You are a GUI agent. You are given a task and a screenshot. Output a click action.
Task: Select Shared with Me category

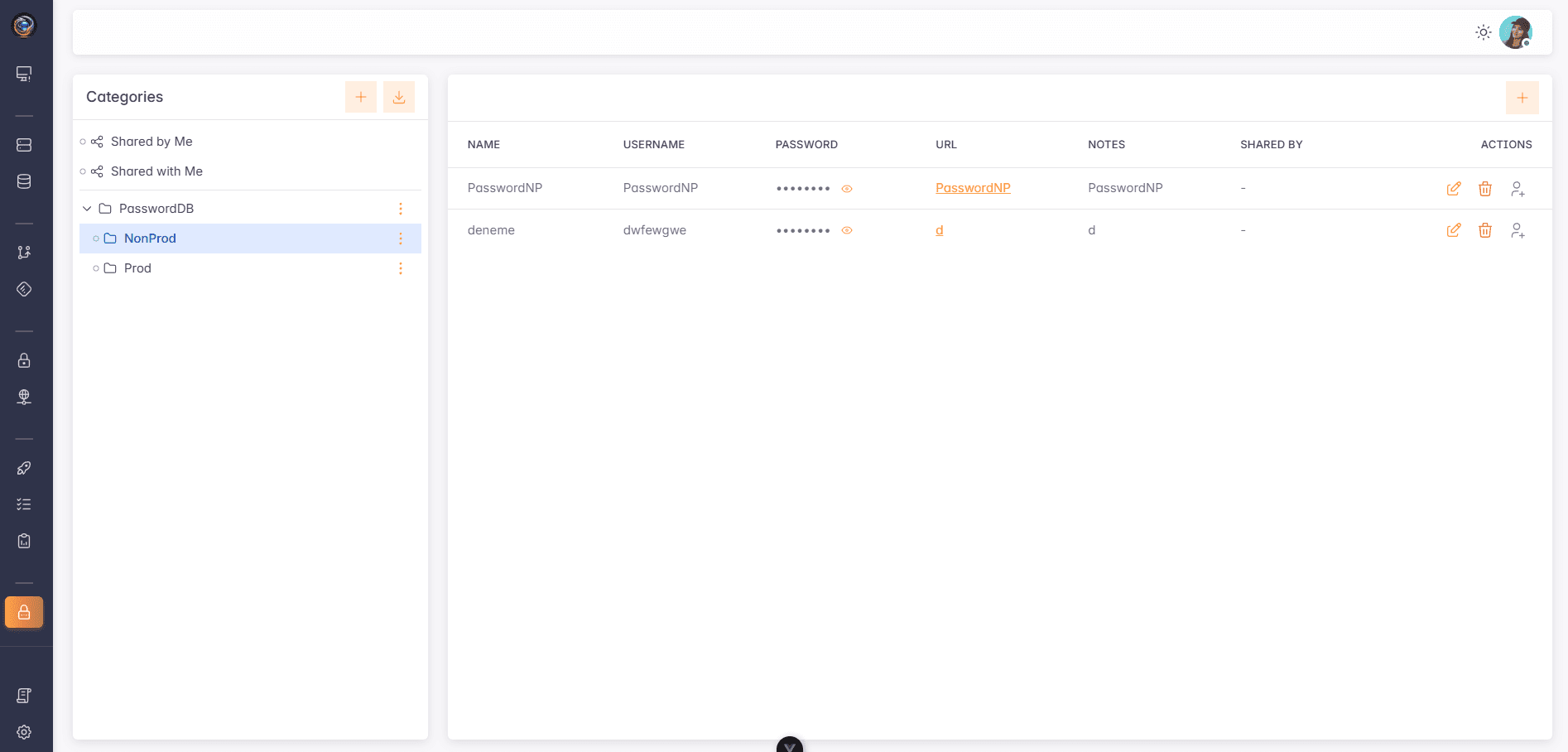point(156,171)
